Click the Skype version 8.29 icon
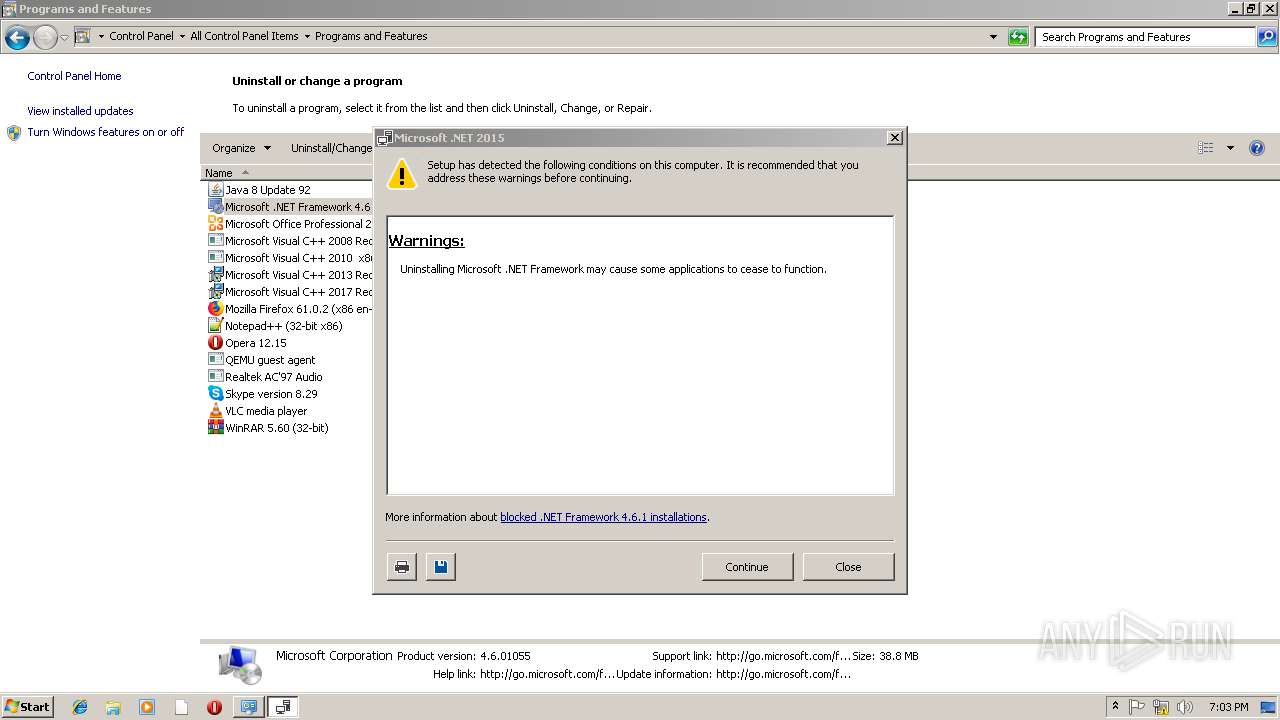Viewport: 1280px width, 720px height. coord(215,393)
